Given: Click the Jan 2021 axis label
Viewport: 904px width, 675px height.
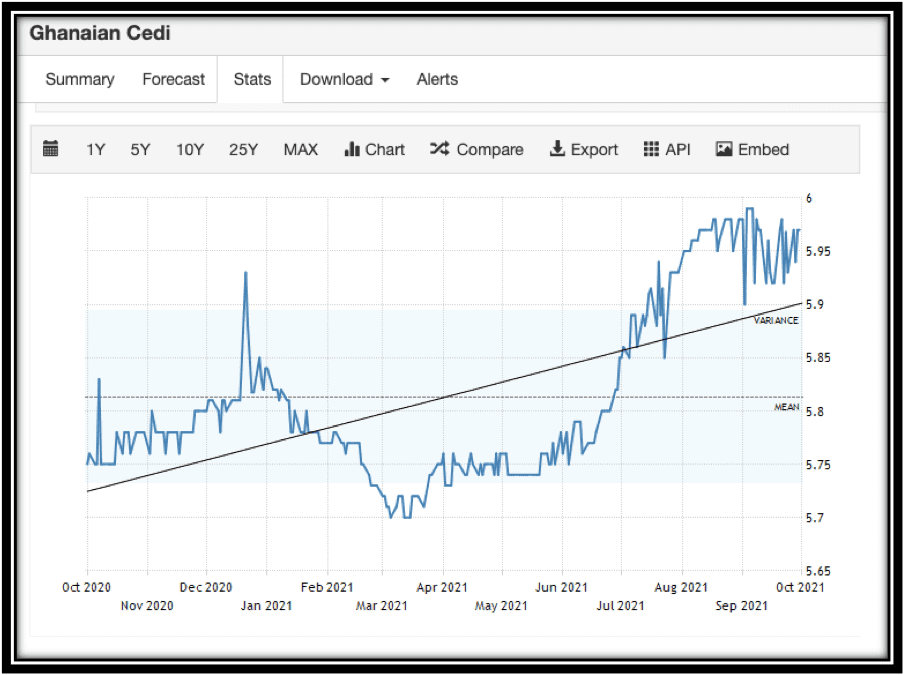Looking at the screenshot, I should tap(266, 606).
